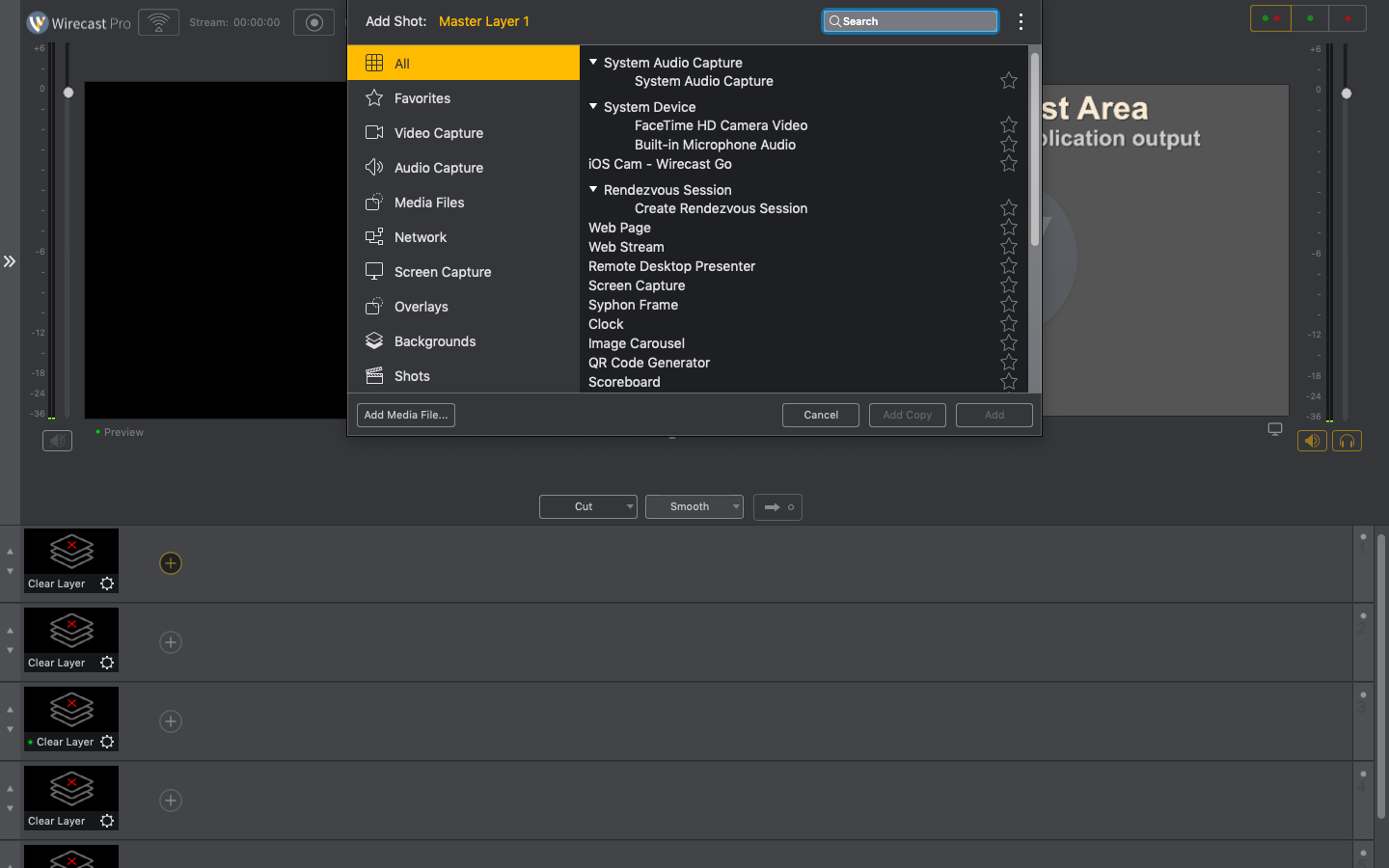Click the record button icon
Image resolution: width=1389 pixels, height=868 pixels.
(313, 22)
